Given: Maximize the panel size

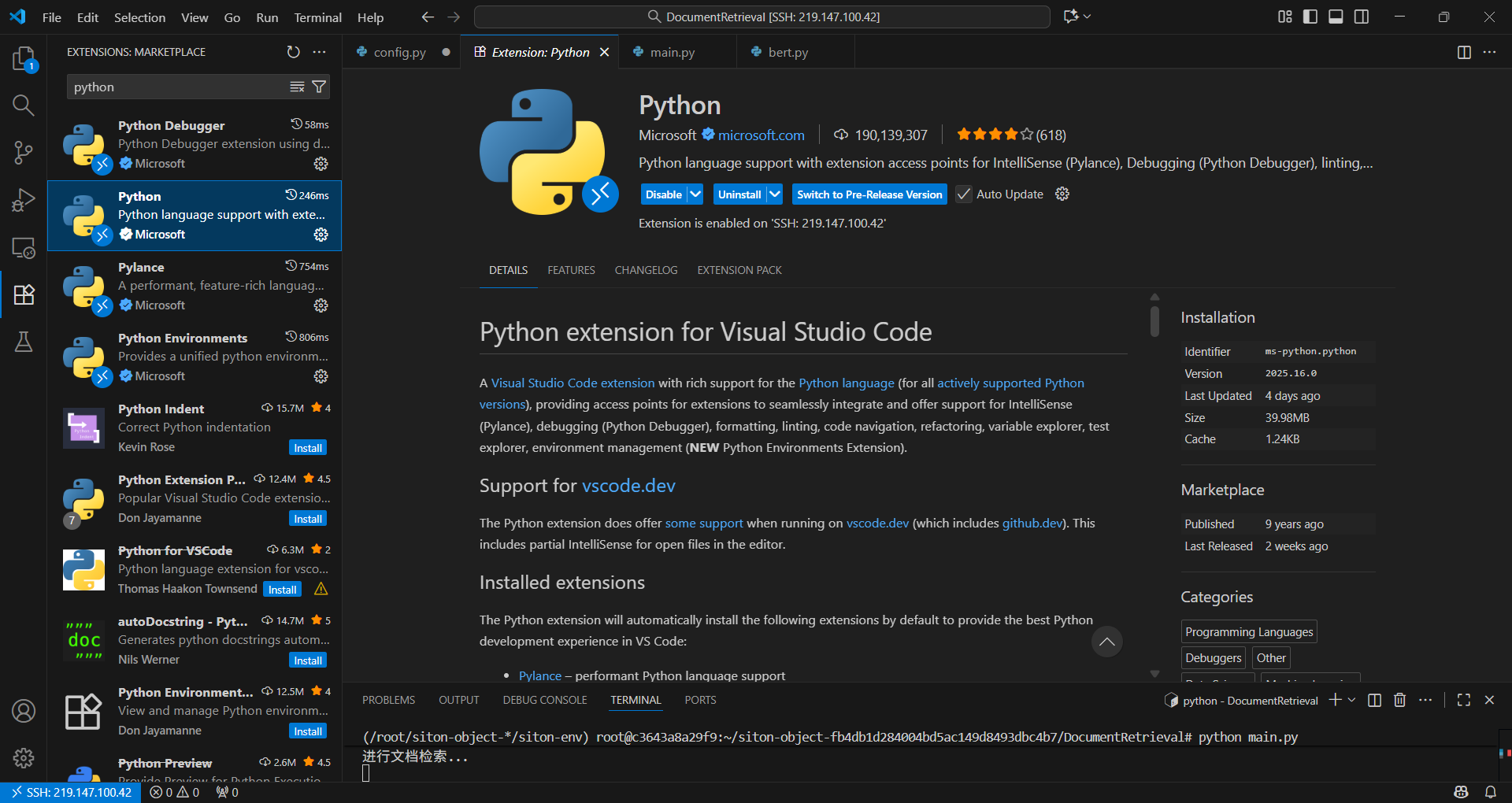Looking at the screenshot, I should 1464,700.
